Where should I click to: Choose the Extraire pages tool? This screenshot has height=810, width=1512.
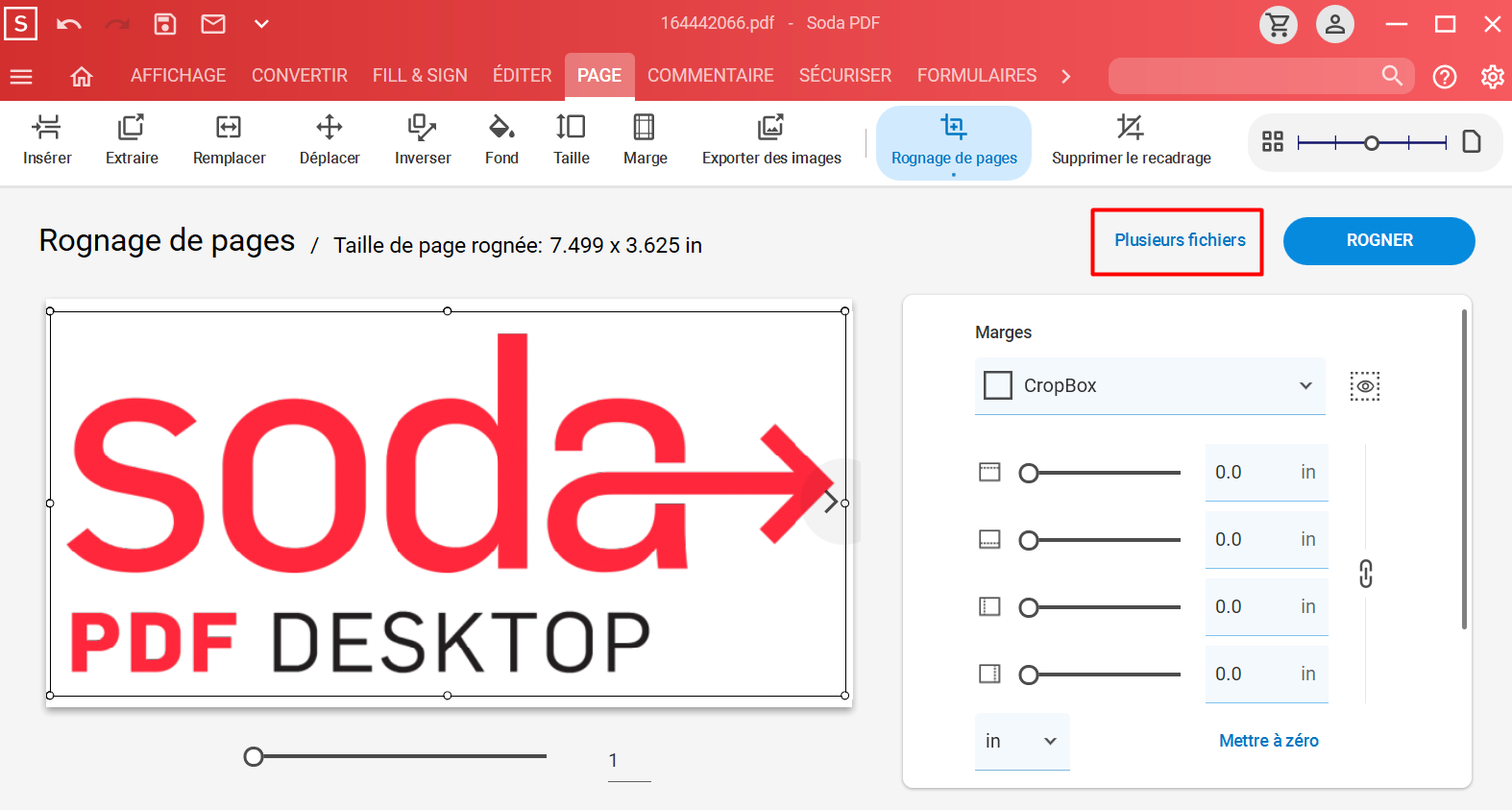[x=132, y=140]
